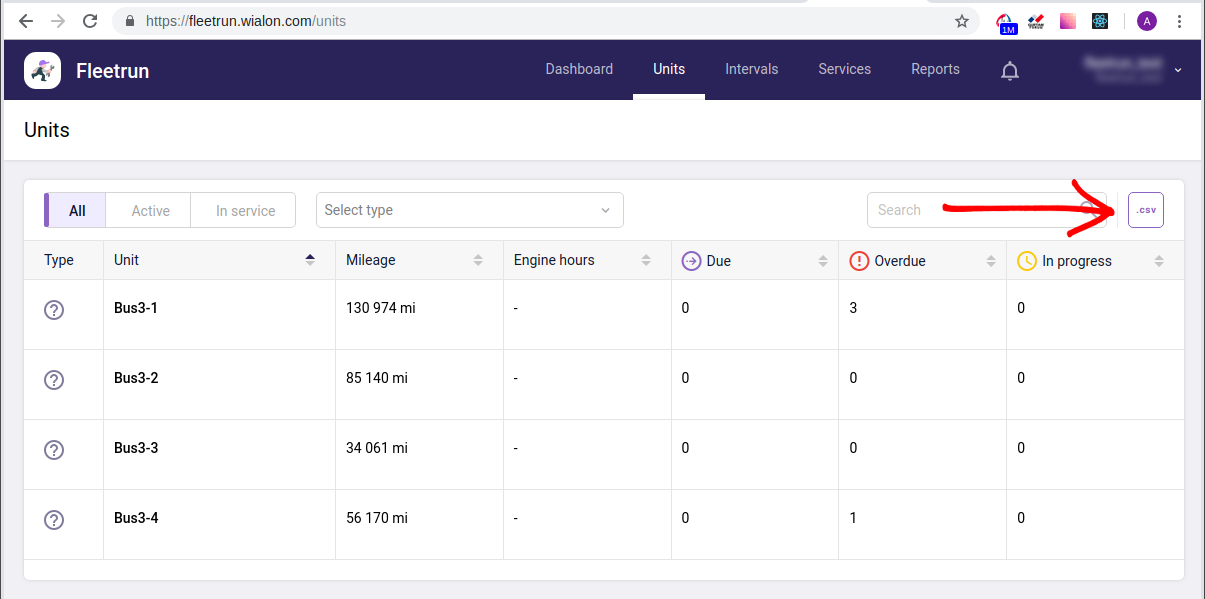Open the React developer tools extension
The height and width of the screenshot is (599, 1205).
pyautogui.click(x=1100, y=21)
